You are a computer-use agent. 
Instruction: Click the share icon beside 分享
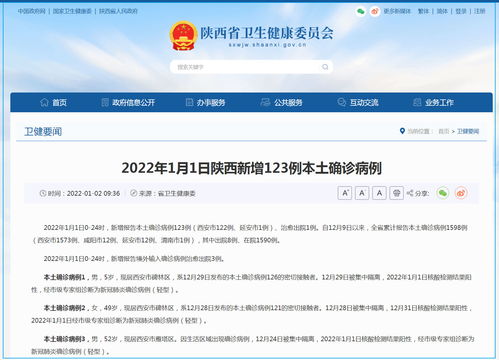[x=410, y=193]
